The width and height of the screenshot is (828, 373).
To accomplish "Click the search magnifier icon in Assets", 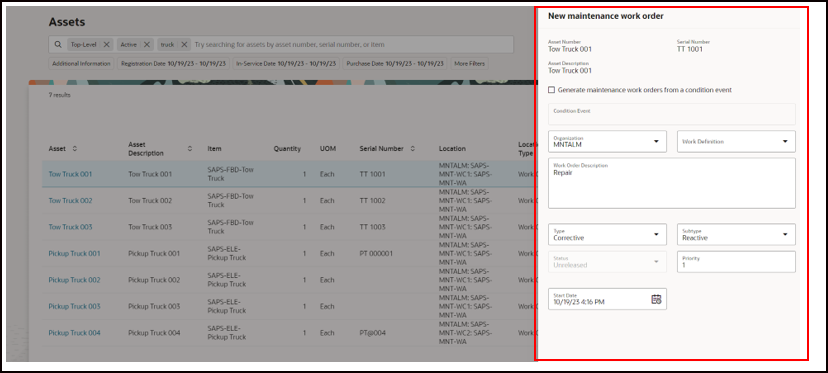I will [58, 45].
